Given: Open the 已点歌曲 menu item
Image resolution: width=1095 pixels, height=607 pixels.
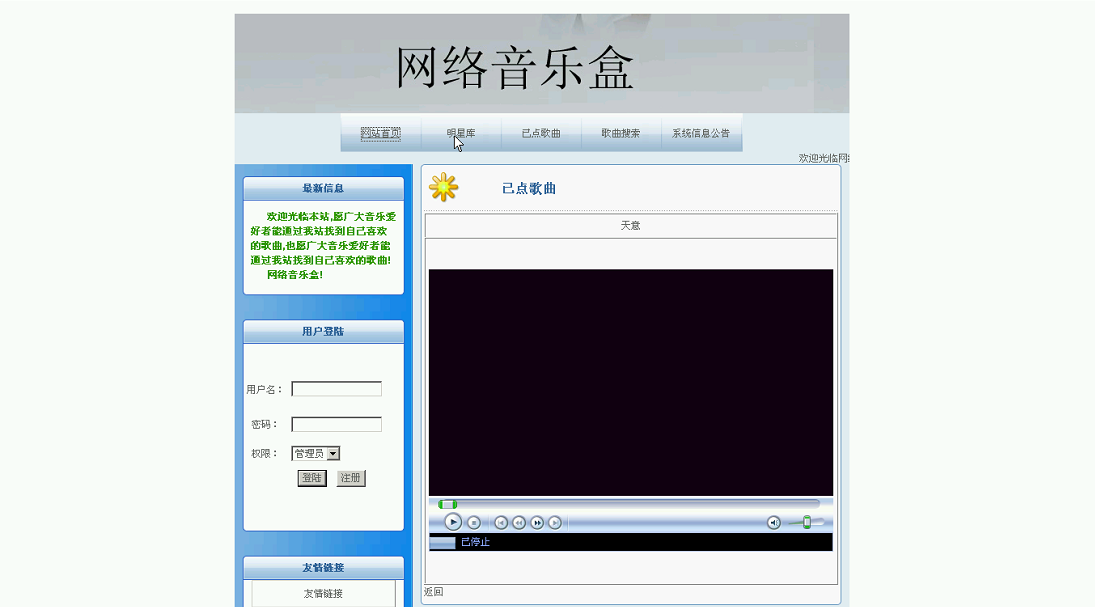Looking at the screenshot, I should [541, 133].
